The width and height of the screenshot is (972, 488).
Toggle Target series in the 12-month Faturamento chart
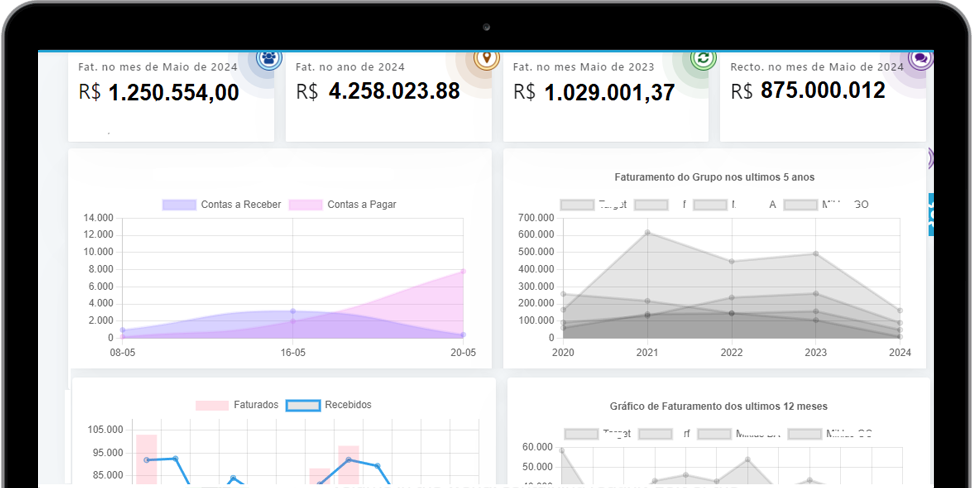tap(581, 434)
